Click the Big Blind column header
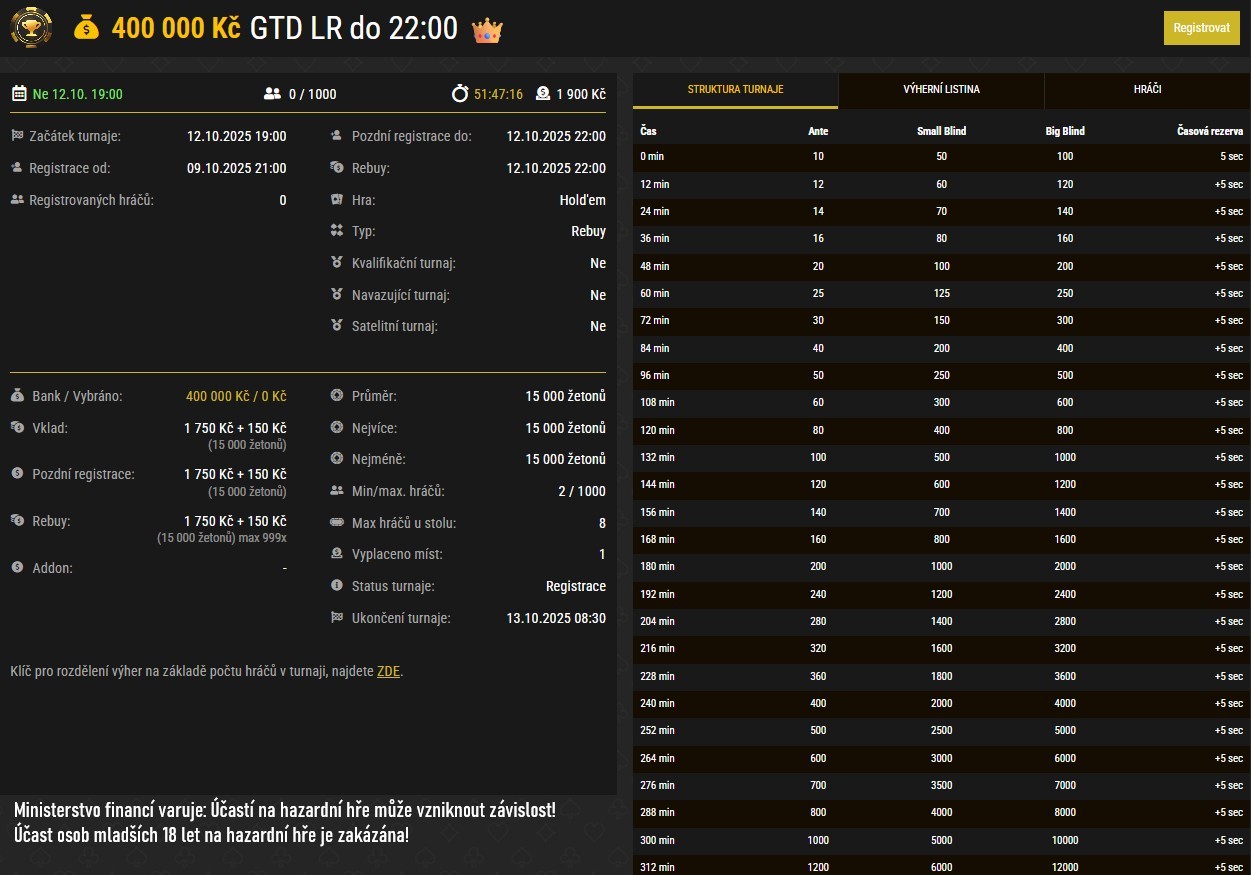This screenshot has width=1251, height=875. coord(1064,131)
